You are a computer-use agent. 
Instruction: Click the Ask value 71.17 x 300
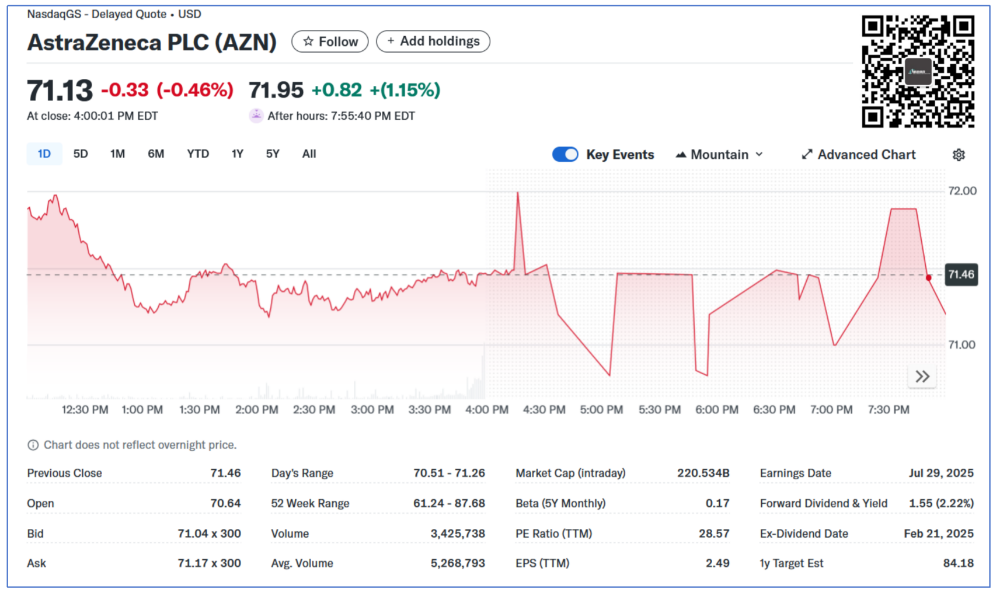(x=209, y=563)
